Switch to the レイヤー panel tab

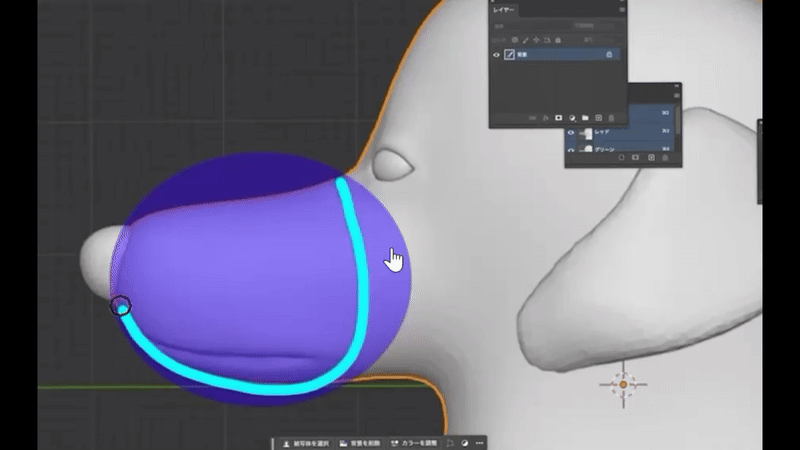click(505, 8)
